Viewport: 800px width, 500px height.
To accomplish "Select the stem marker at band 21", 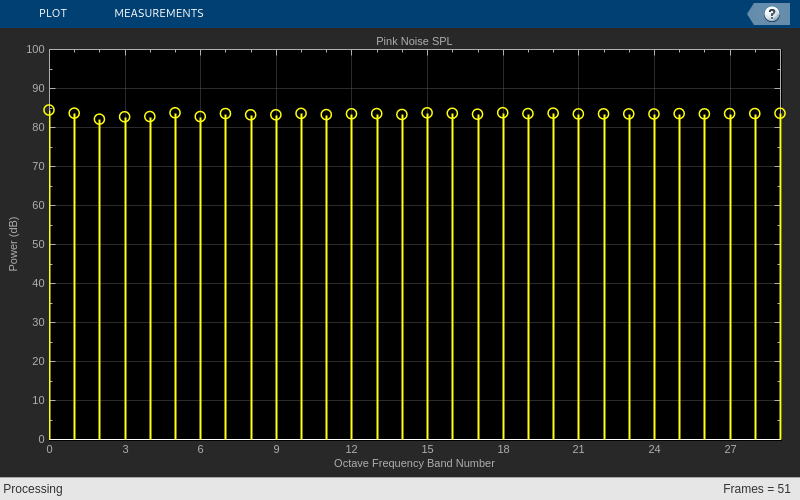I will (578, 114).
